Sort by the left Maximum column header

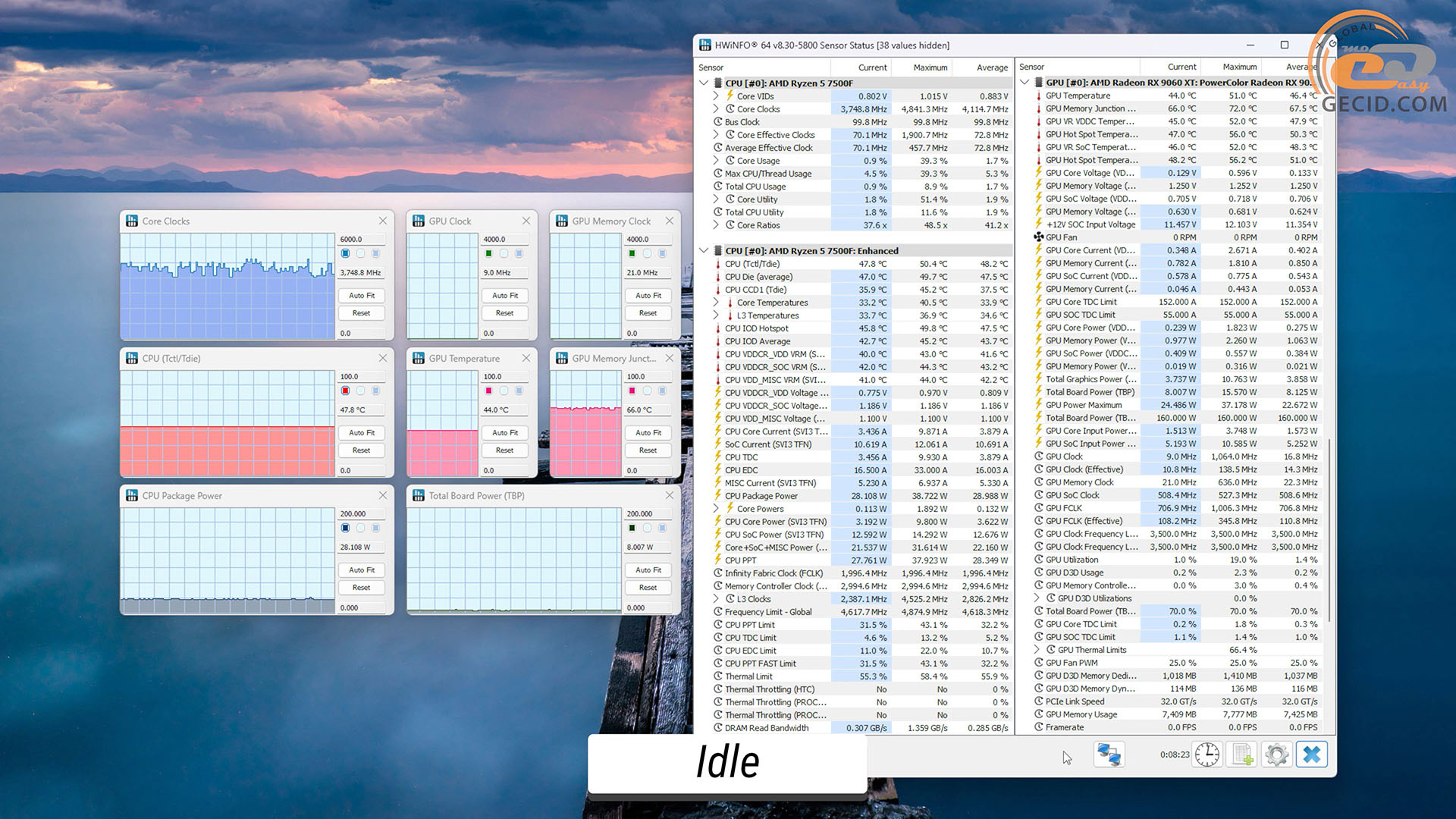(x=930, y=67)
